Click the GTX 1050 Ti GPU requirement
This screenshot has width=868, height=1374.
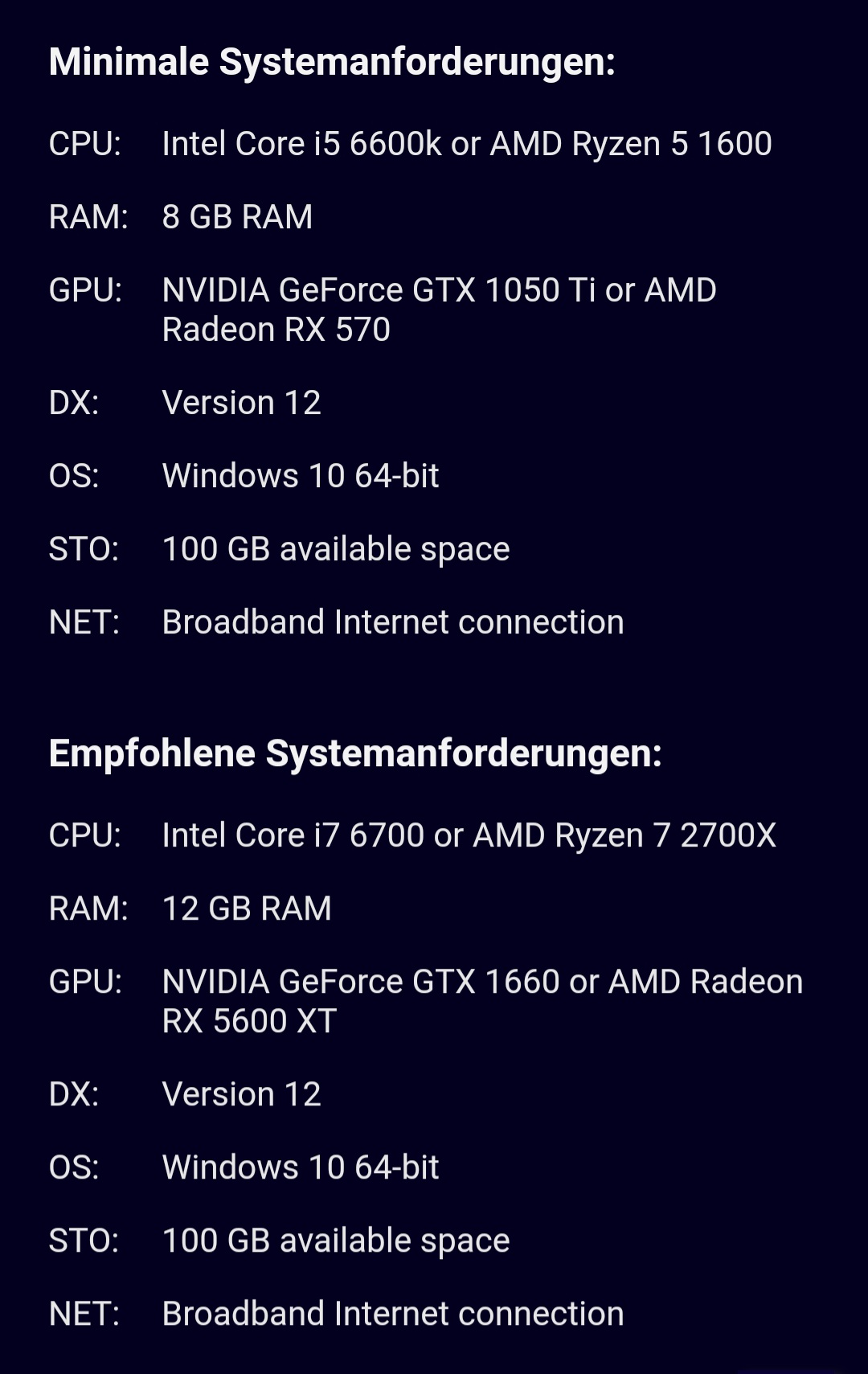(x=439, y=290)
